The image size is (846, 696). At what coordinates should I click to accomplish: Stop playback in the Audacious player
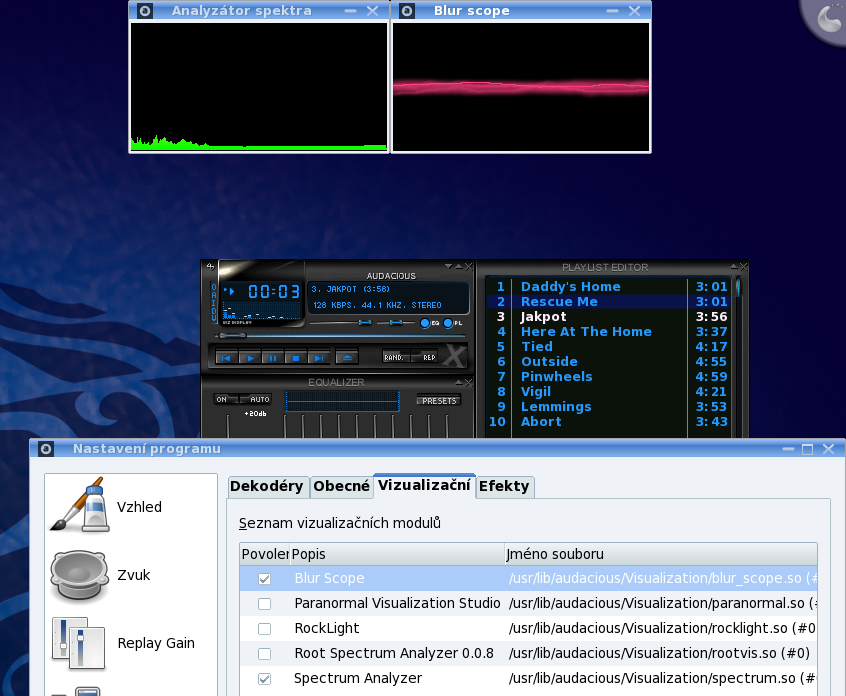point(296,358)
